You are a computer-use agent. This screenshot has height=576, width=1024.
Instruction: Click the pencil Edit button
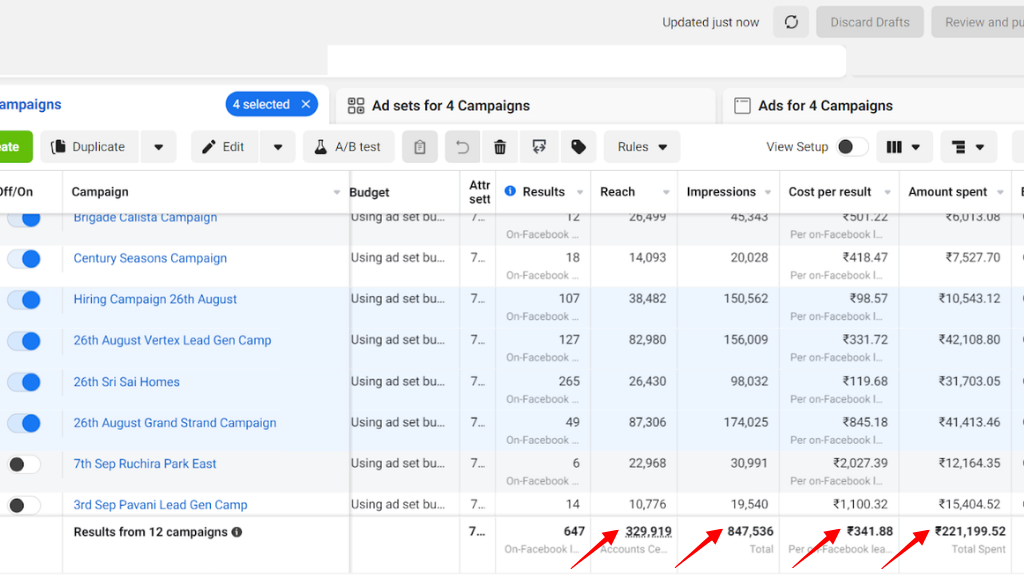coord(225,147)
